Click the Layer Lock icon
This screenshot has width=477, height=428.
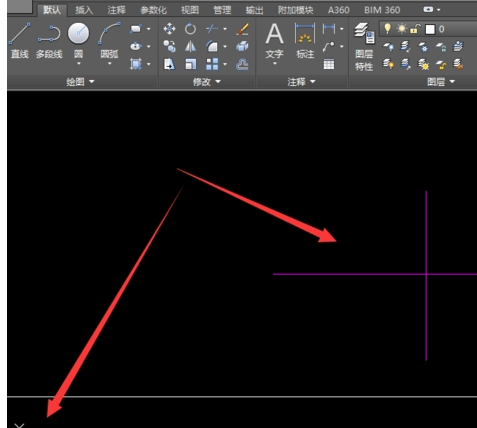point(441,47)
